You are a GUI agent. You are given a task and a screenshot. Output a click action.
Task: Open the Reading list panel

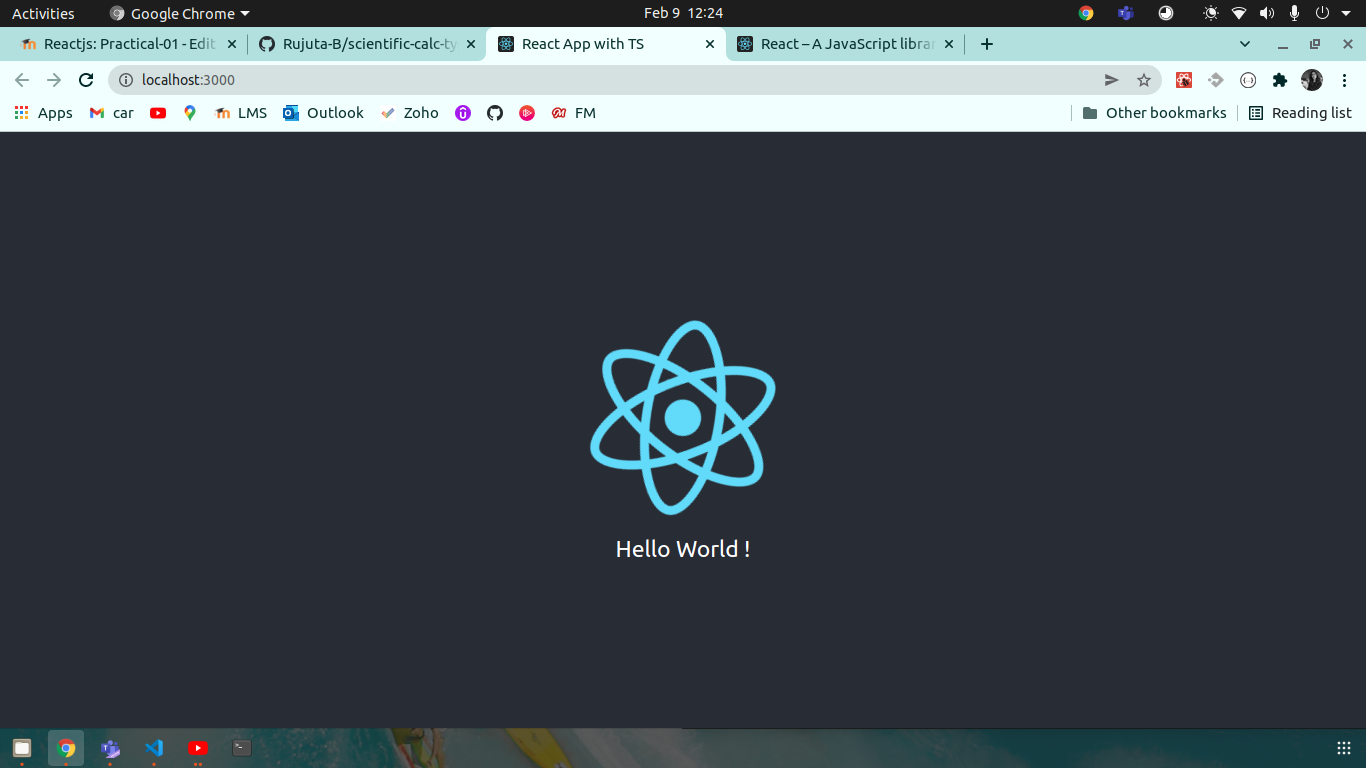pyautogui.click(x=1300, y=113)
